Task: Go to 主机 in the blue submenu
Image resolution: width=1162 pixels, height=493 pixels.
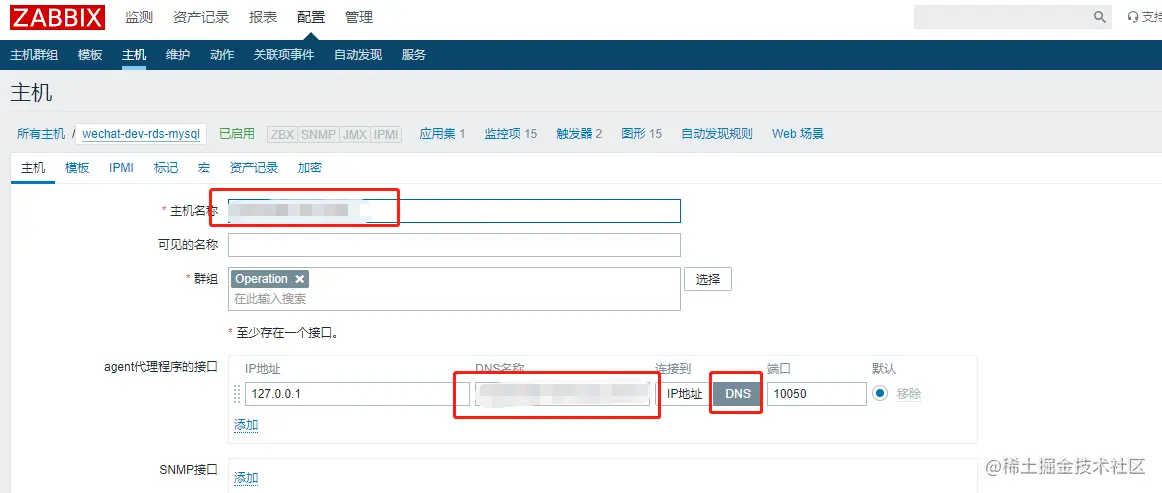Action: (134, 55)
